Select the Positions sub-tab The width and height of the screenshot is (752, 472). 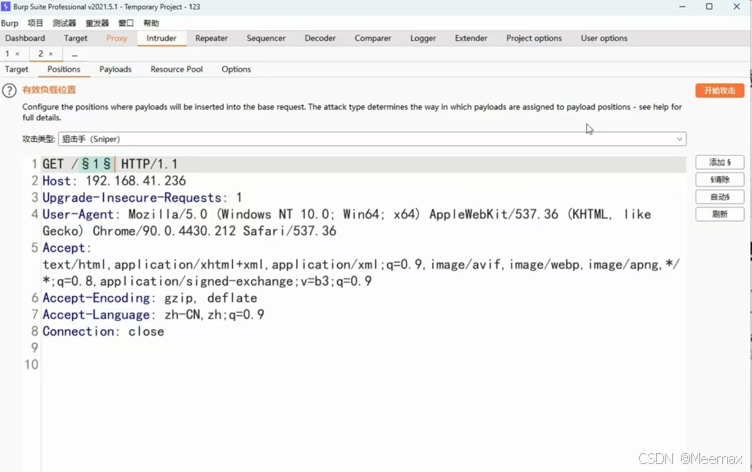[64, 69]
